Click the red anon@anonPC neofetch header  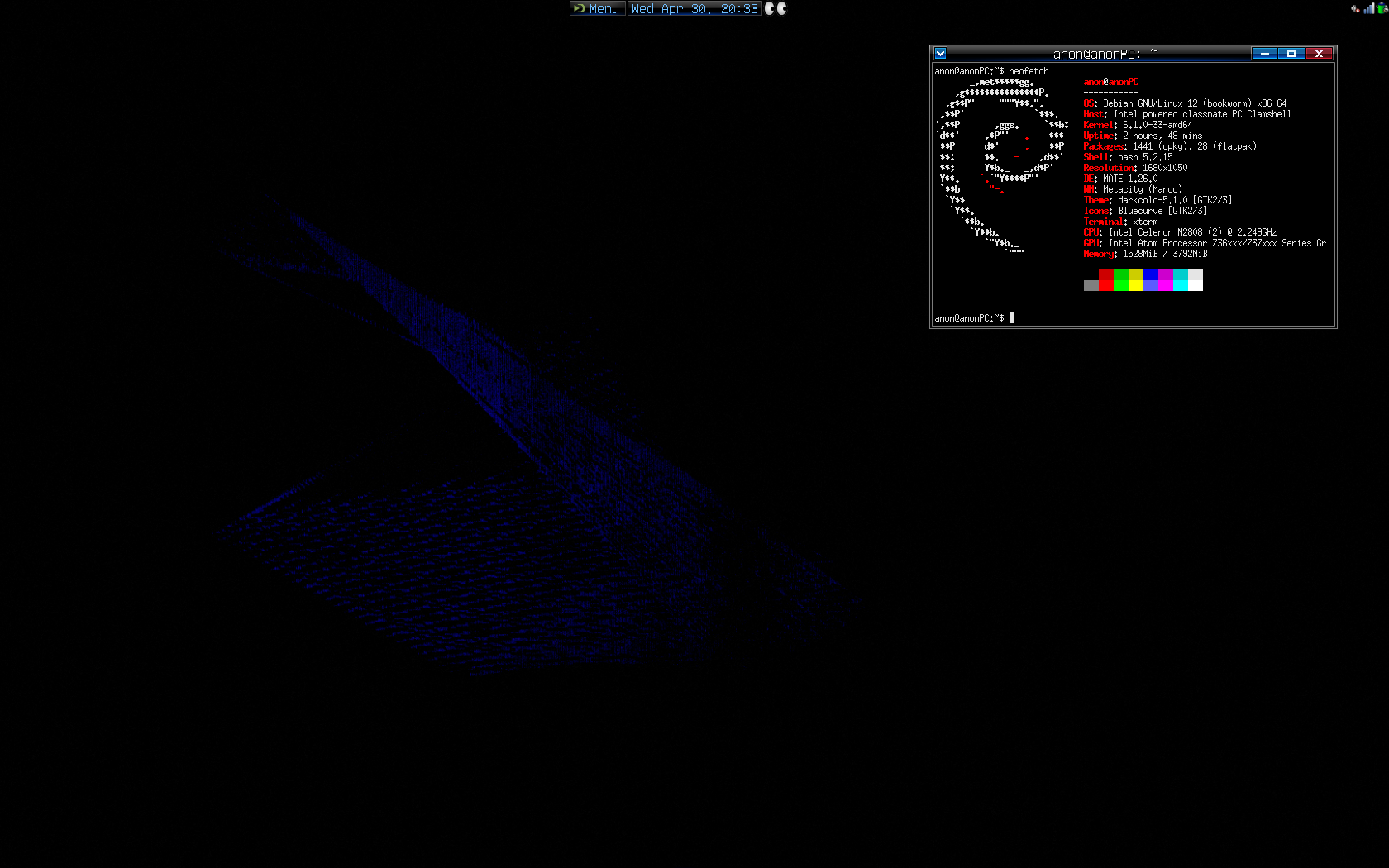point(1110,82)
